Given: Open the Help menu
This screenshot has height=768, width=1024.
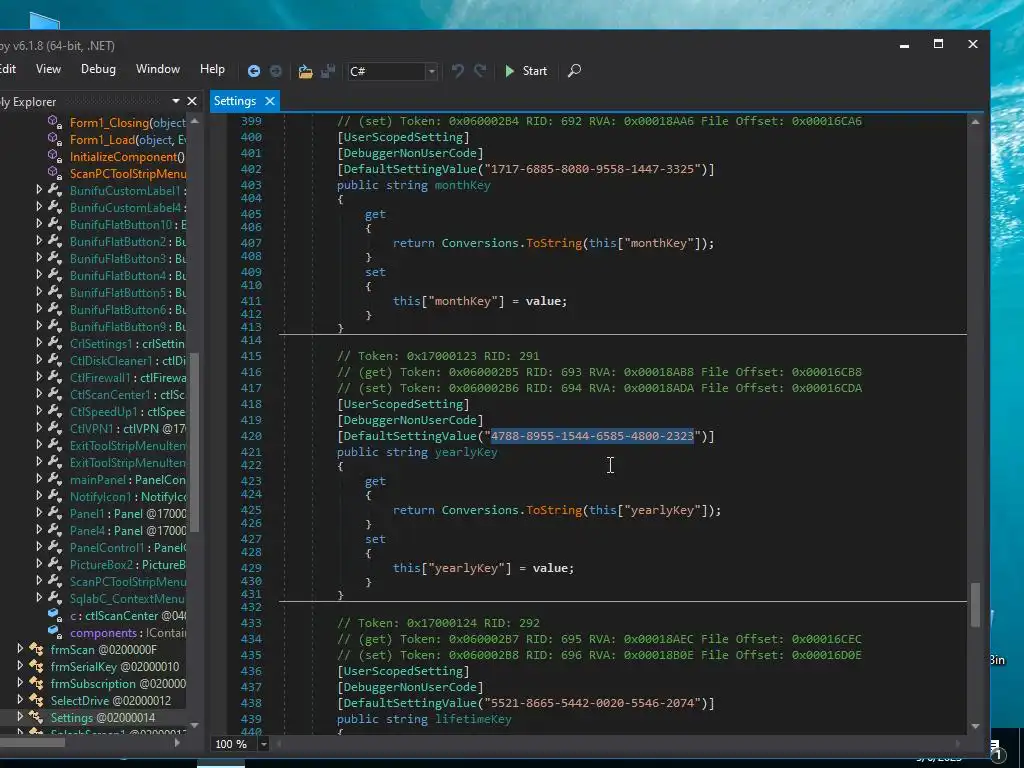Looking at the screenshot, I should [212, 69].
